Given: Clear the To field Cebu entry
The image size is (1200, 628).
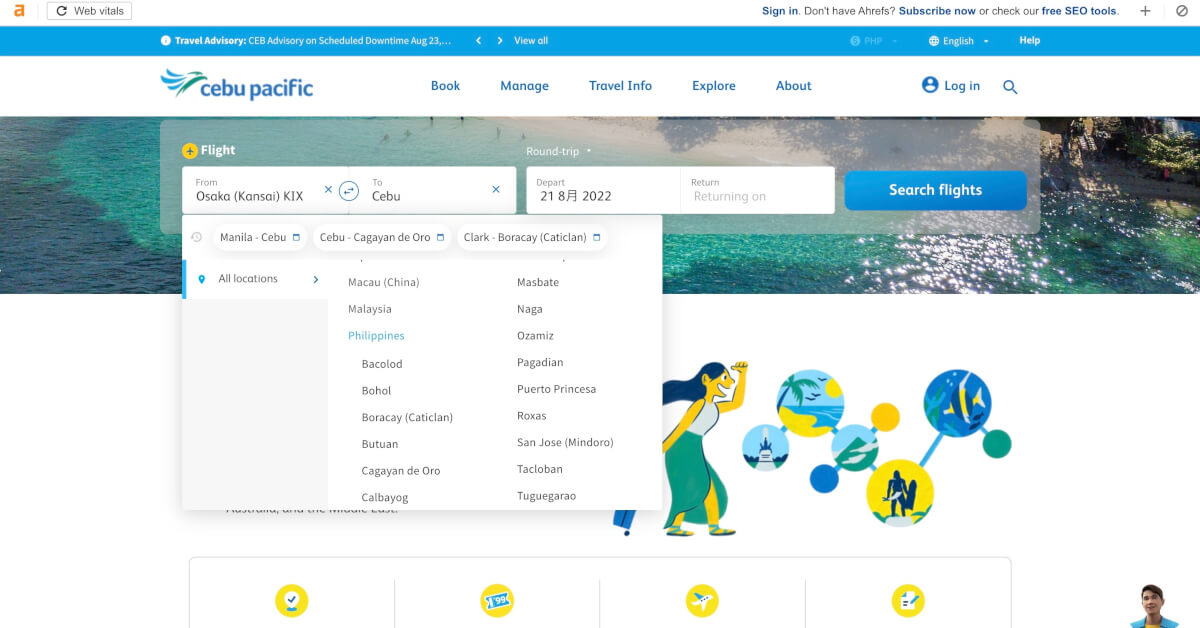Looking at the screenshot, I should pos(496,189).
